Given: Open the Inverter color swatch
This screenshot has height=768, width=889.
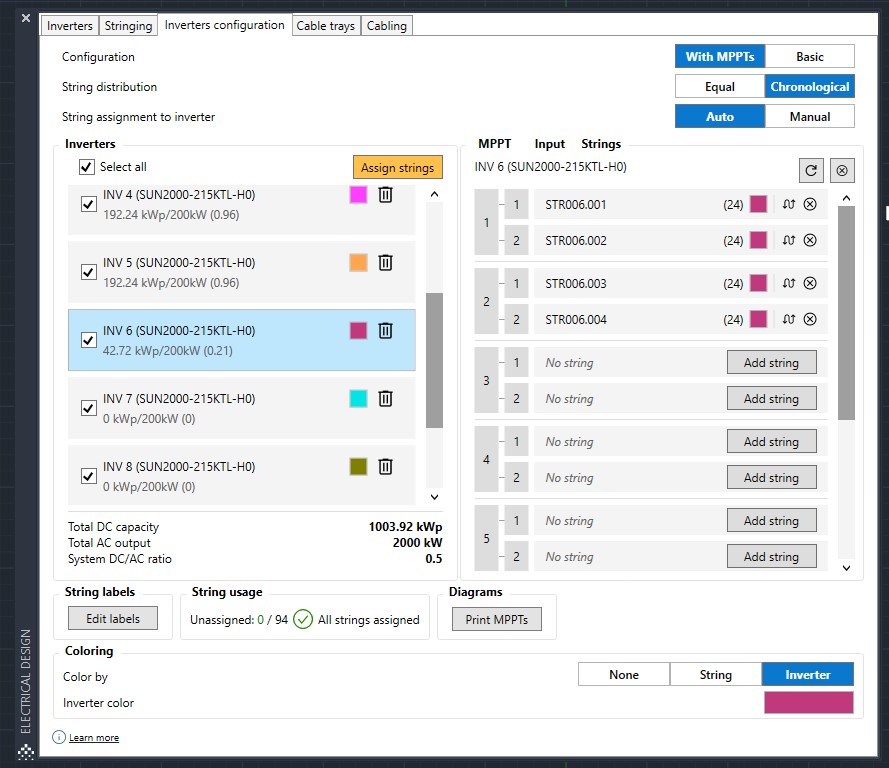Looking at the screenshot, I should click(x=808, y=703).
